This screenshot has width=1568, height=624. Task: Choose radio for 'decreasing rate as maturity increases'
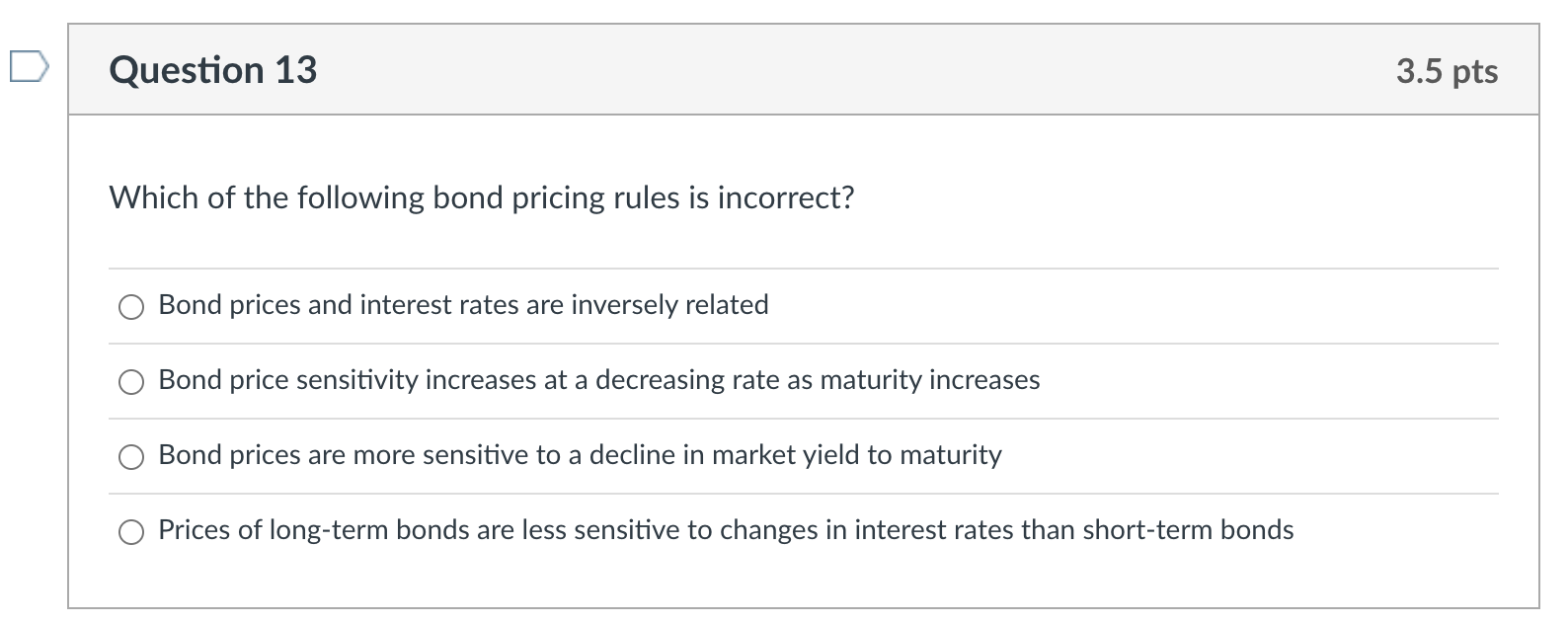click(131, 382)
